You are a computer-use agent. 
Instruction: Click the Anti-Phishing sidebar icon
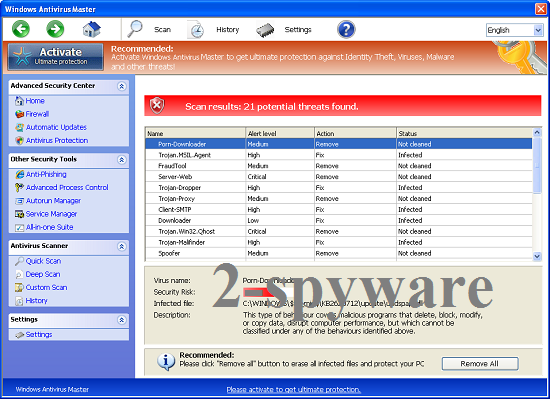[19, 174]
